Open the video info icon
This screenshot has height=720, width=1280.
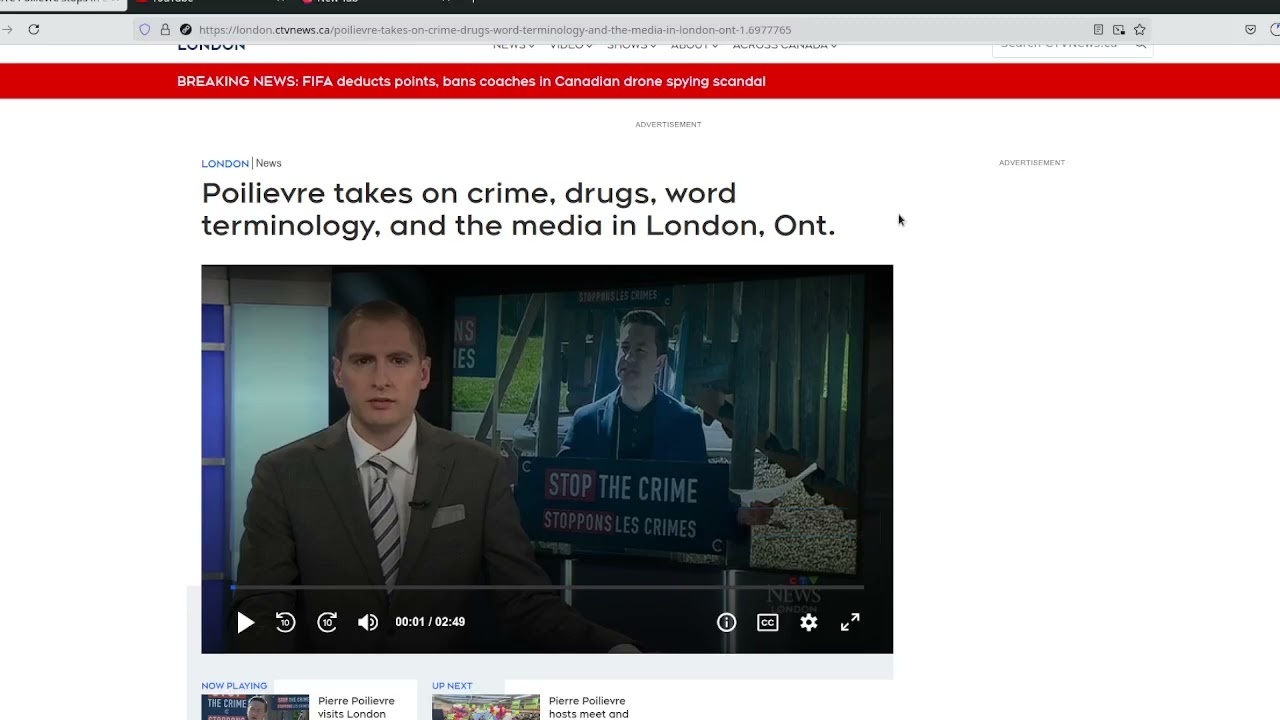727,622
